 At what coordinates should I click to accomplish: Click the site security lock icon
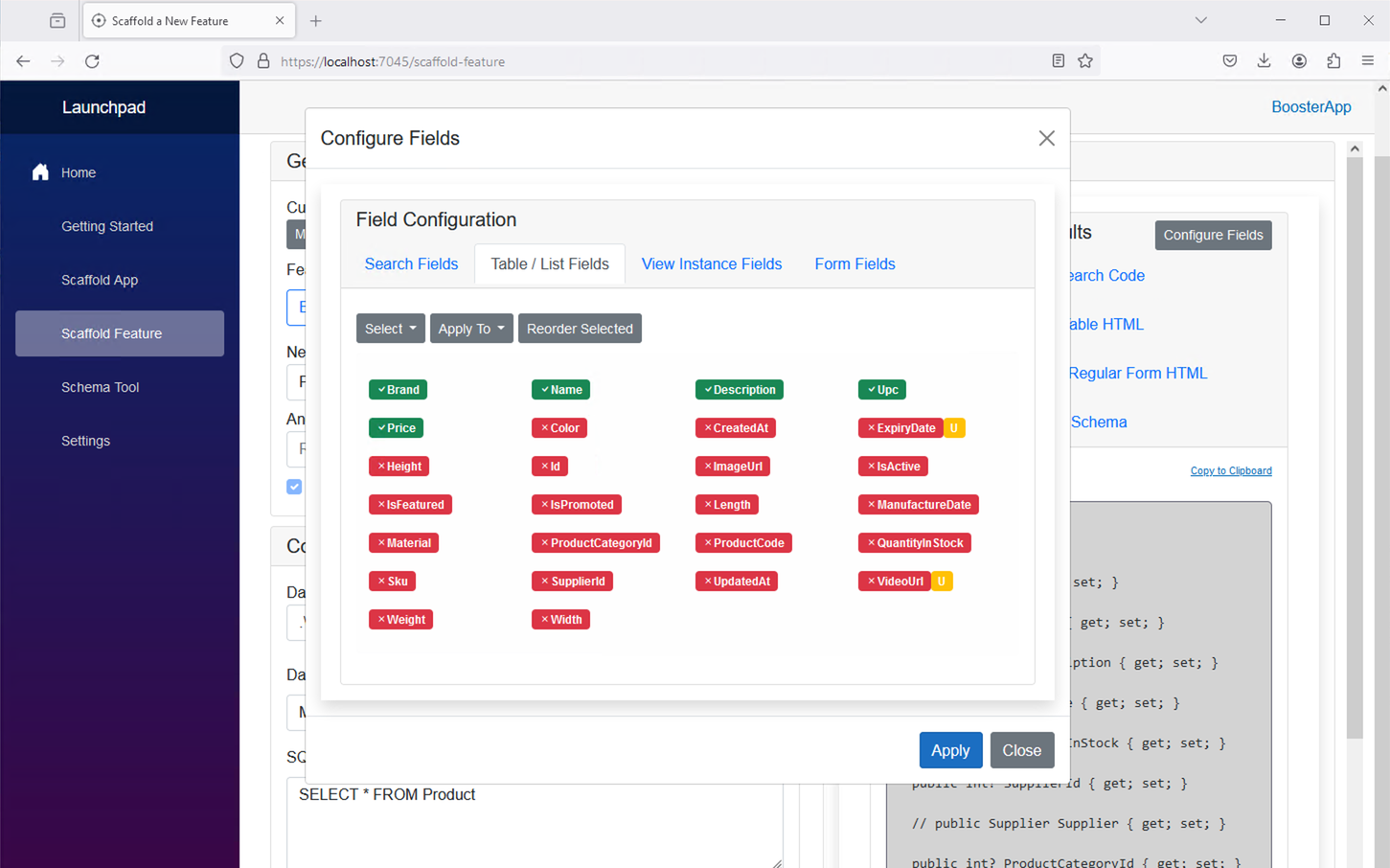pyautogui.click(x=263, y=61)
